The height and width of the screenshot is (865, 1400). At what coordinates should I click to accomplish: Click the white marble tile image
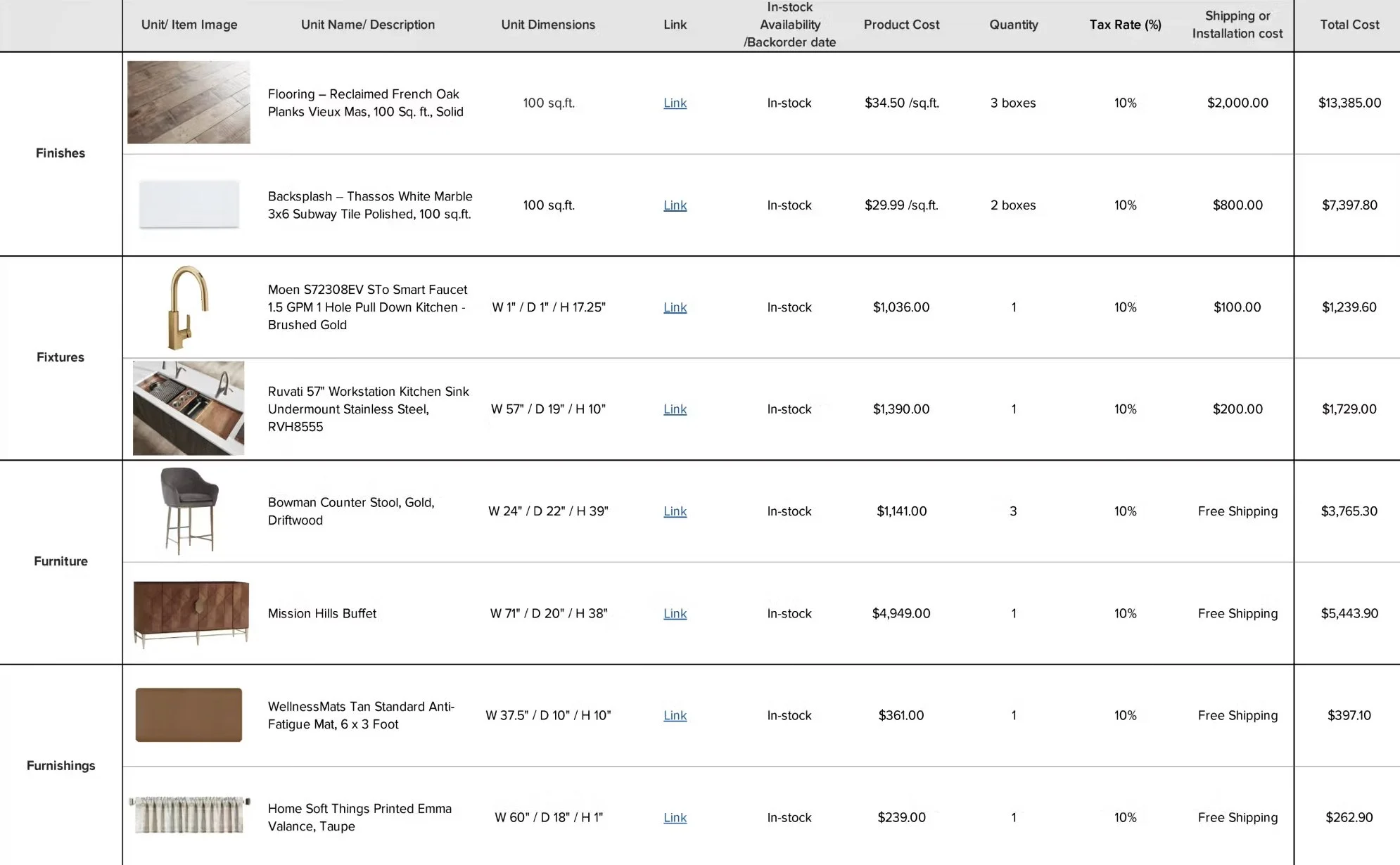click(x=189, y=205)
